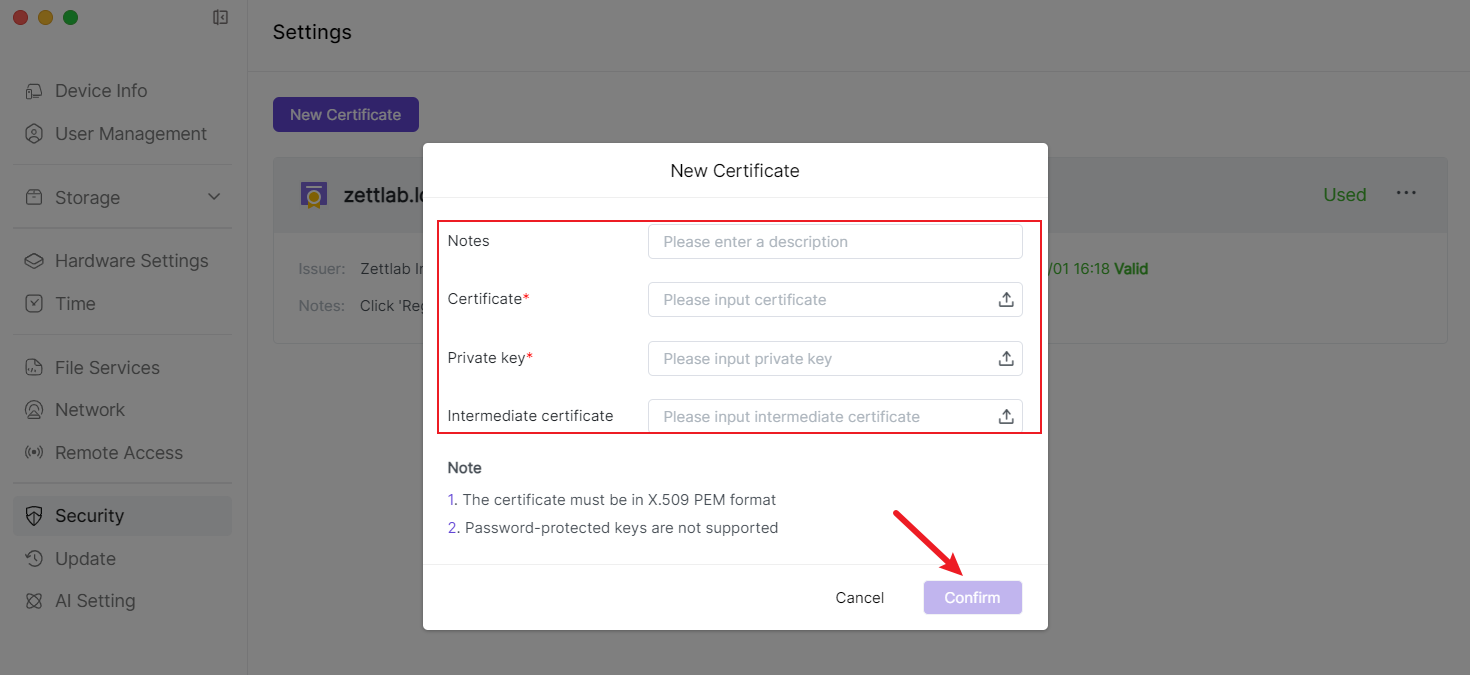Click the Device Info sidebar icon

[x=34, y=91]
